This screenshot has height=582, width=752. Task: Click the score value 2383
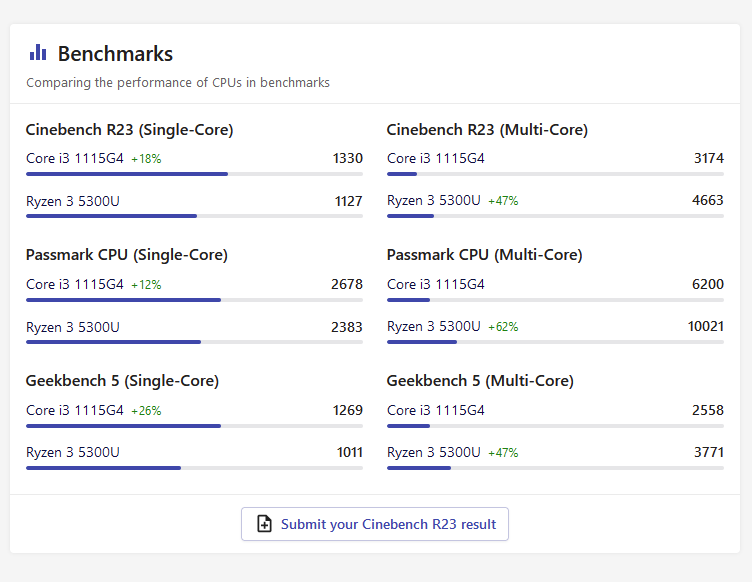click(x=347, y=327)
